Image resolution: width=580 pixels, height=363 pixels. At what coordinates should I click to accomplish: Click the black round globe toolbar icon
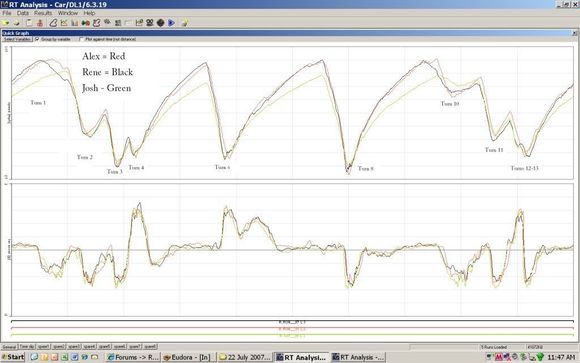161,23
